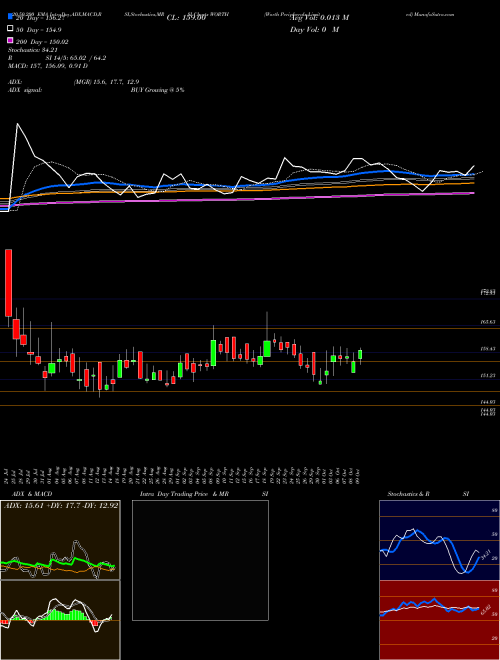Click the 151.23 price axis label
The width and height of the screenshot is (500, 660).
487,375
